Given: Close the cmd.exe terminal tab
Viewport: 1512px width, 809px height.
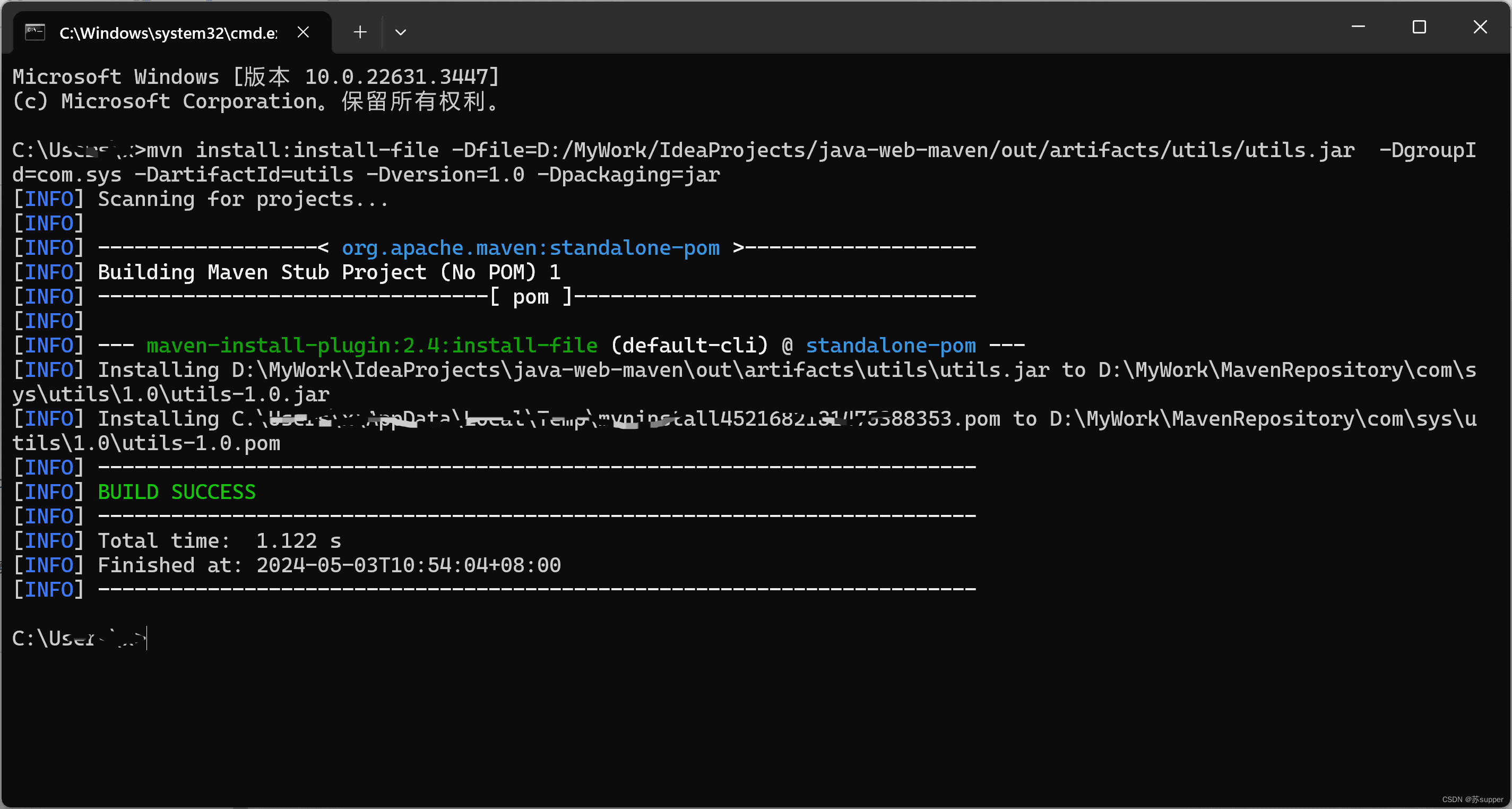Looking at the screenshot, I should click(303, 32).
